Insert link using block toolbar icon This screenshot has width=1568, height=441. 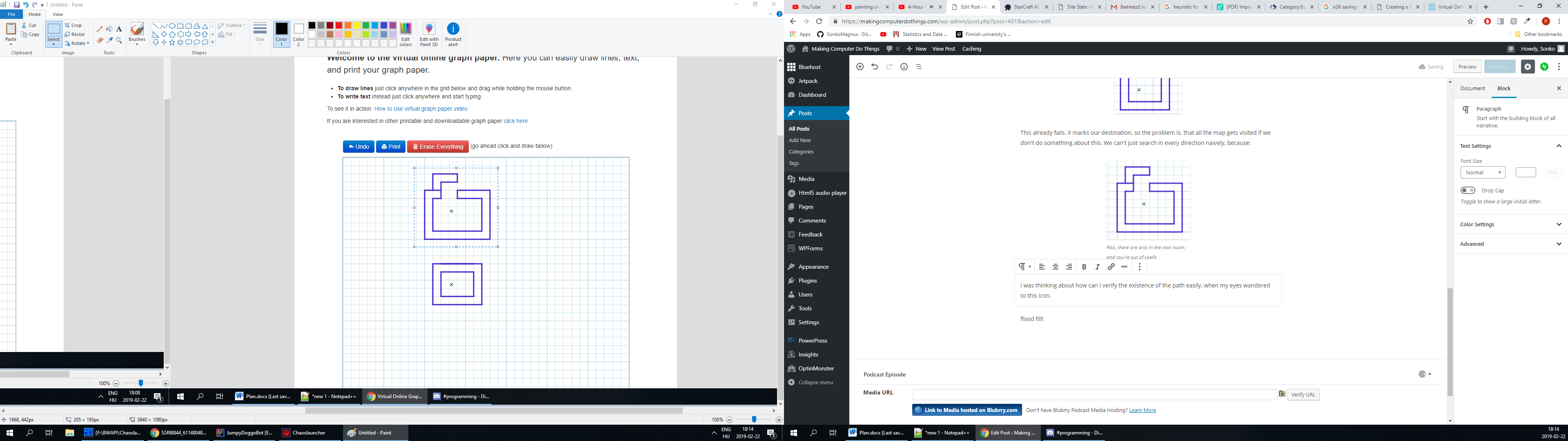[x=1111, y=267]
